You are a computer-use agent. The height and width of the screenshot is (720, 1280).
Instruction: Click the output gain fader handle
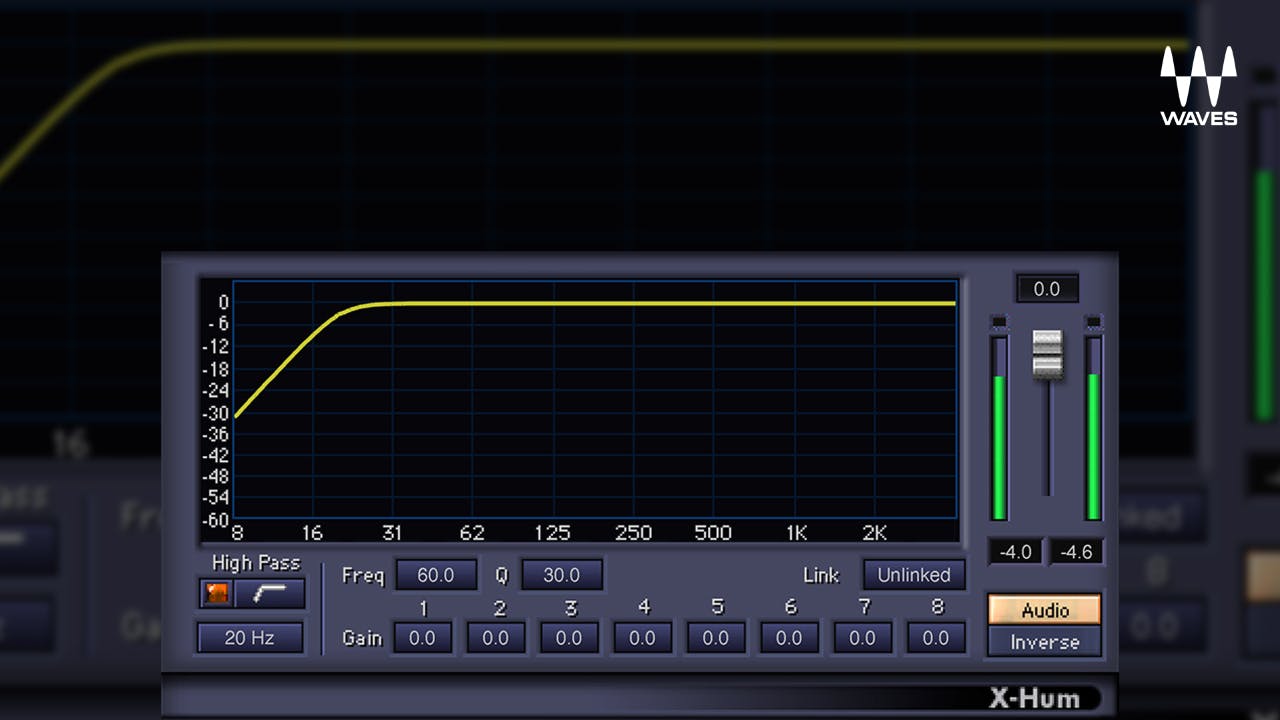pos(1047,354)
